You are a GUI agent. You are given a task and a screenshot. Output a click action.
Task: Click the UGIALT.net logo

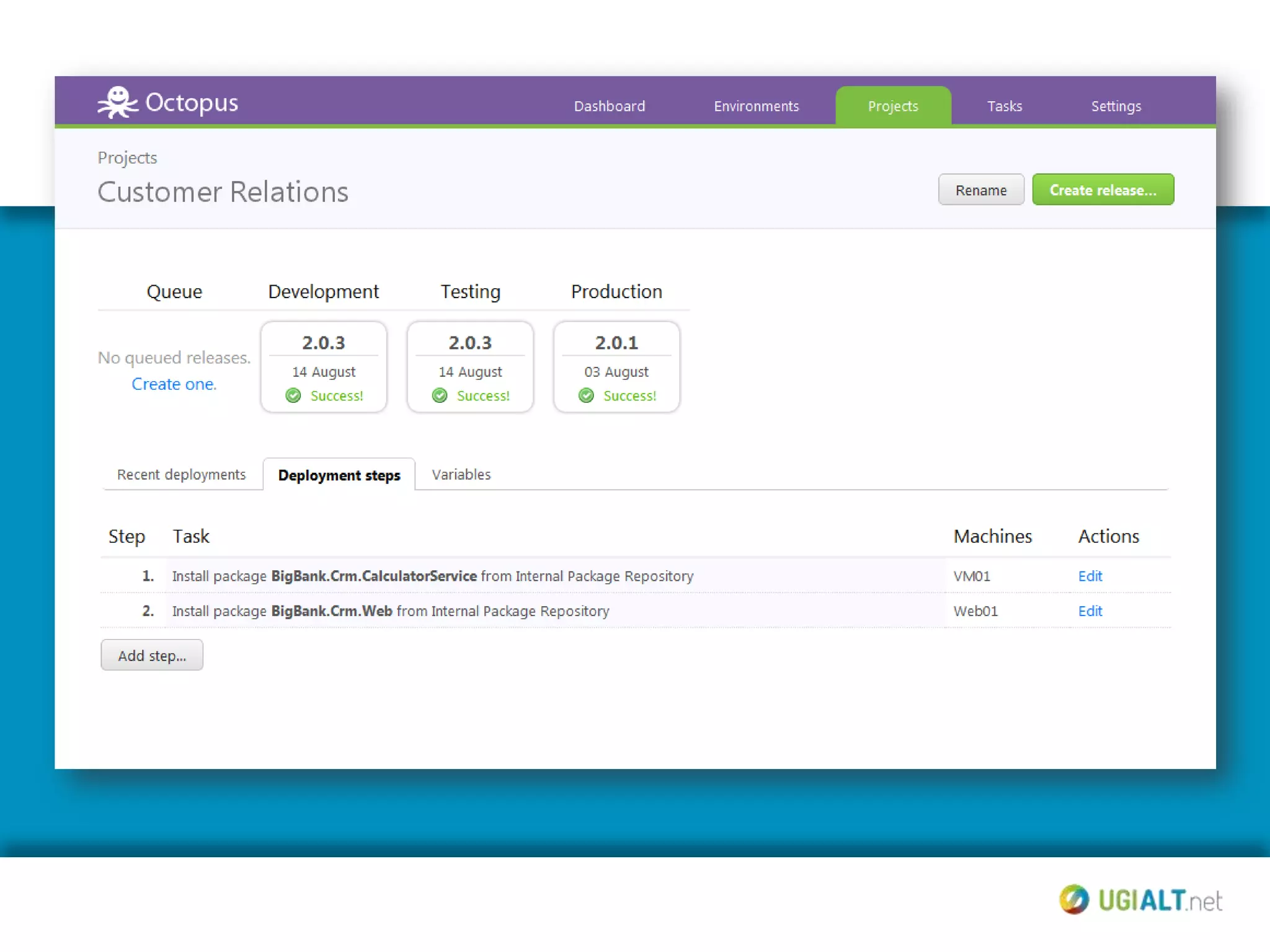click(x=1140, y=900)
